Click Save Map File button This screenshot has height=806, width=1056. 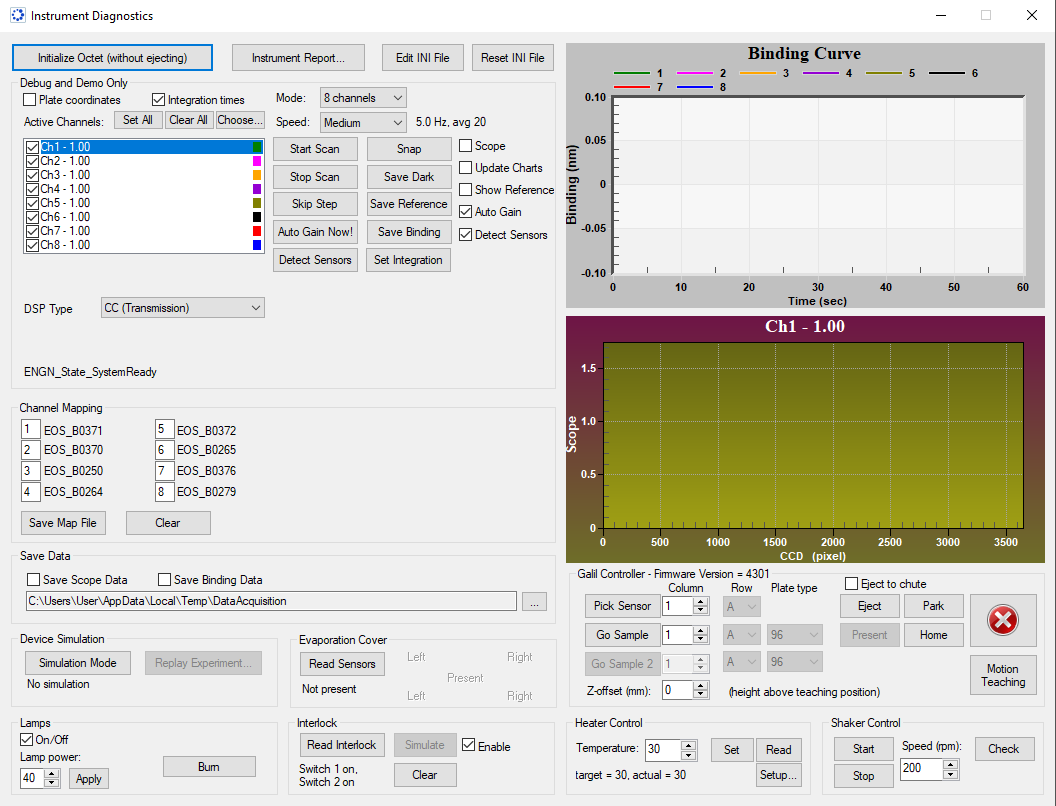(63, 523)
